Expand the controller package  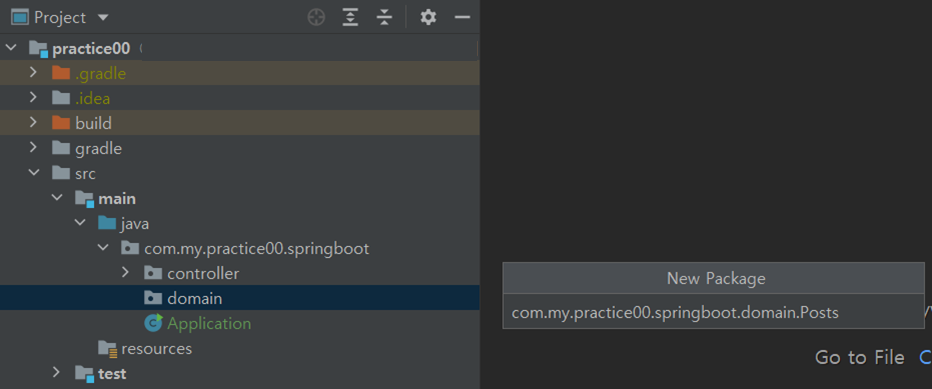[x=125, y=273]
